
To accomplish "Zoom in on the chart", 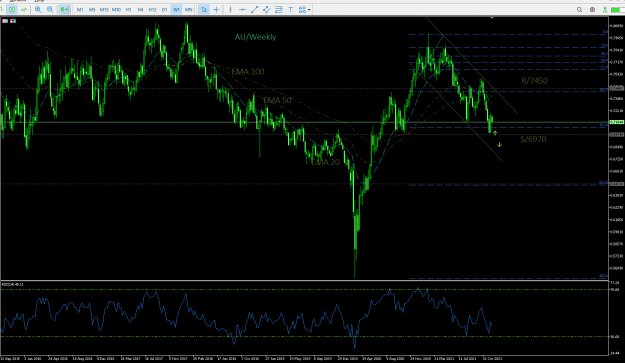I will [x=38, y=9].
